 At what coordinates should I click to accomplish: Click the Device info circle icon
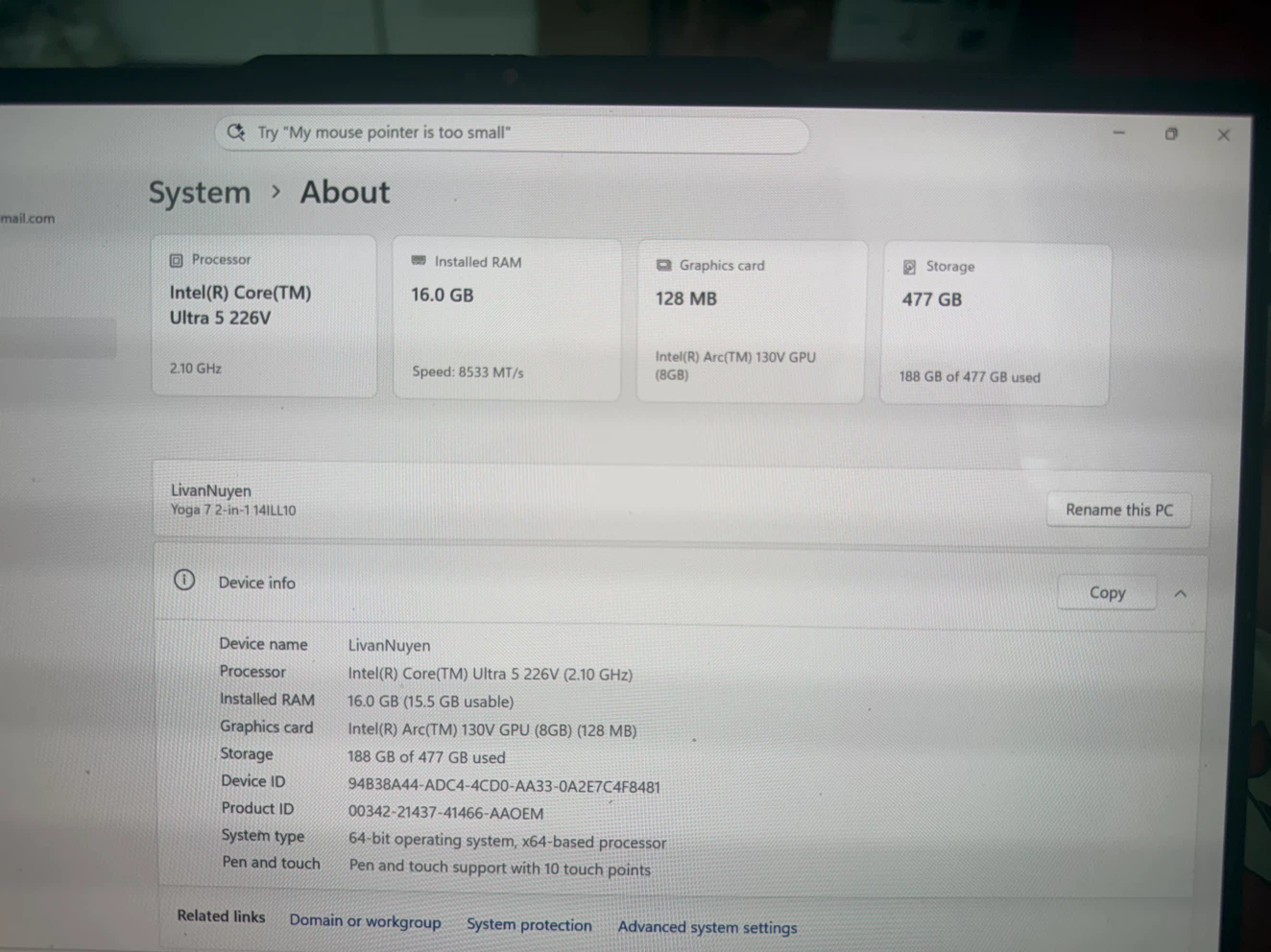pos(184,580)
